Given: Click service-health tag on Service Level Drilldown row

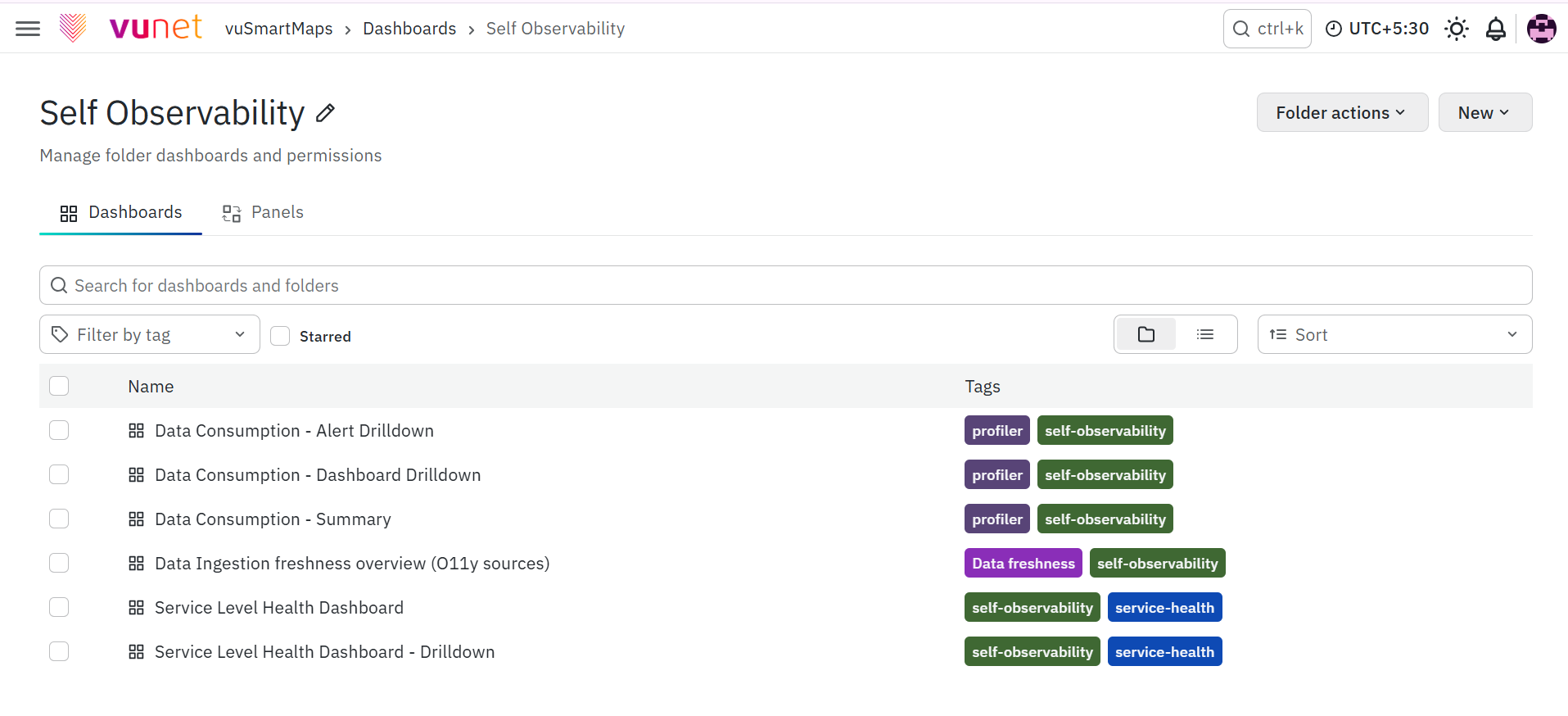Looking at the screenshot, I should [x=1164, y=651].
